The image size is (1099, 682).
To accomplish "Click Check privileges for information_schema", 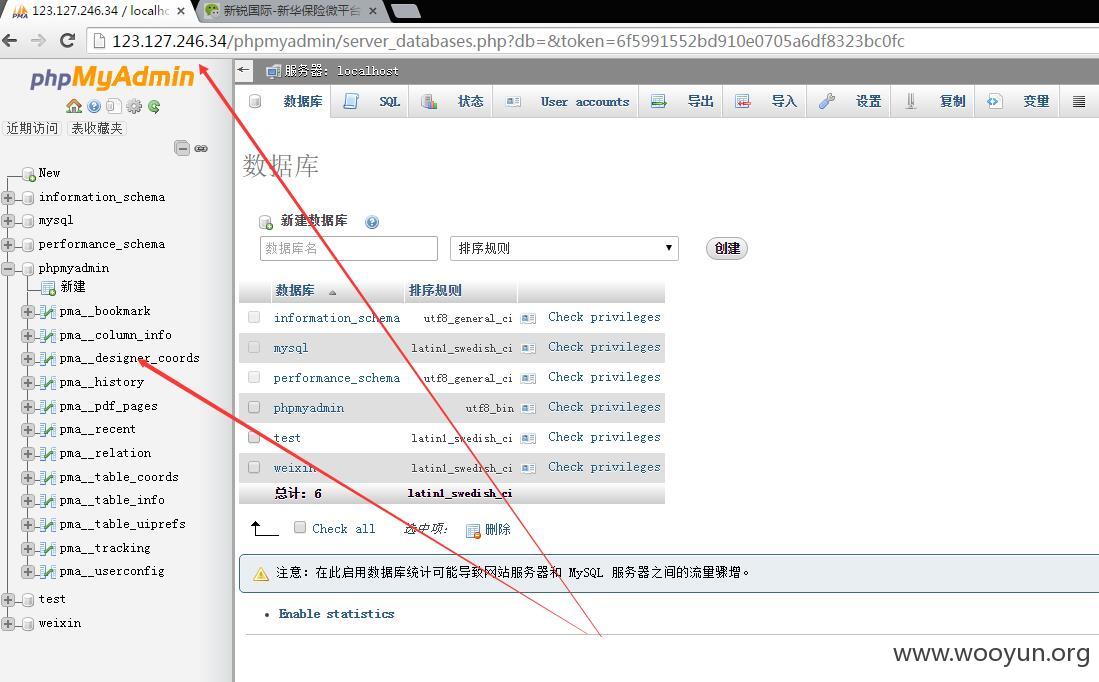I will (604, 317).
